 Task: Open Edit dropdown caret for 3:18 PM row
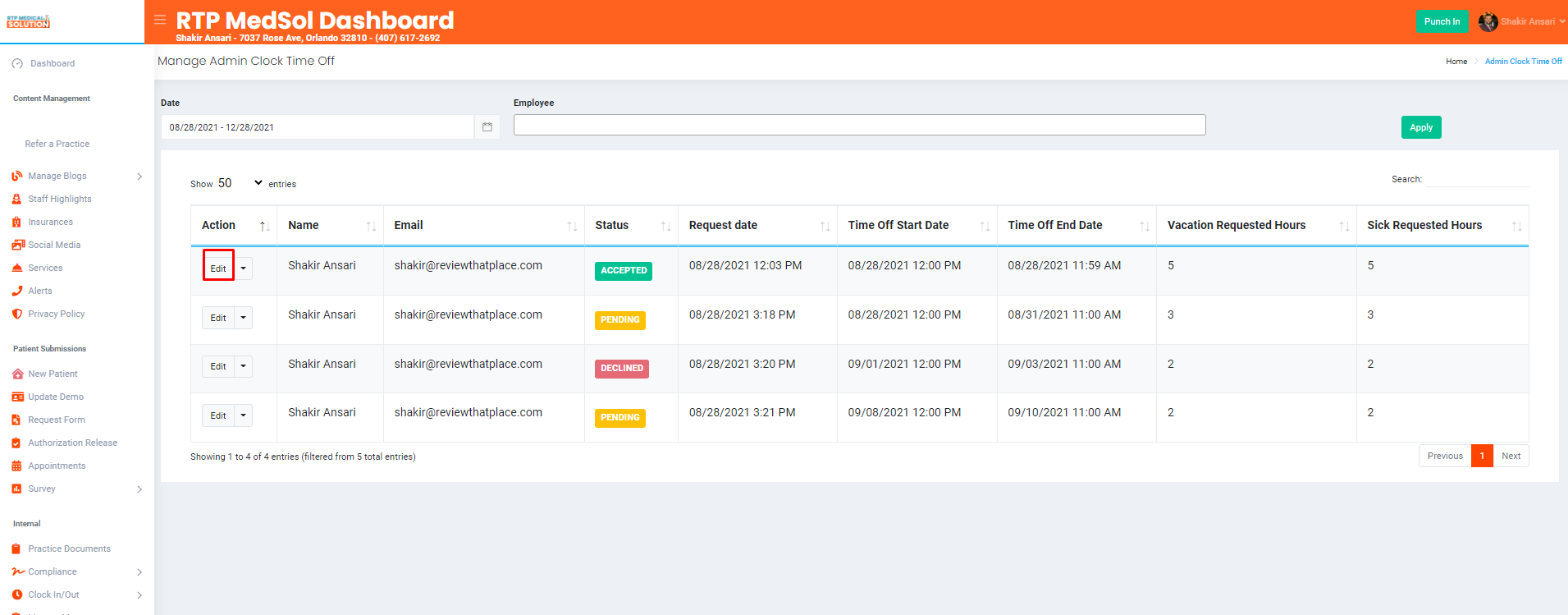click(x=243, y=318)
